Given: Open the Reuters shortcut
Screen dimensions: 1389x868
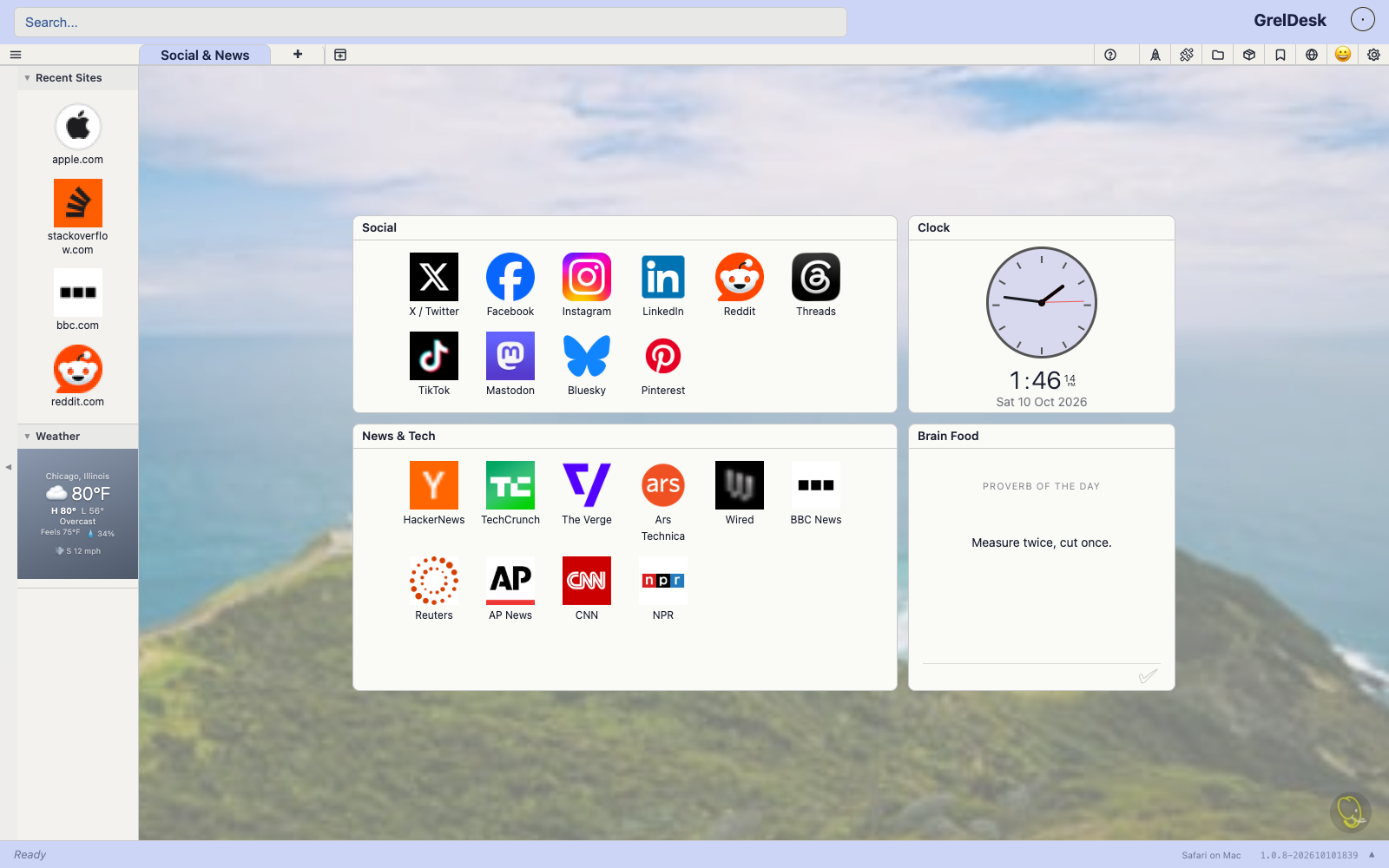Looking at the screenshot, I should (x=434, y=589).
